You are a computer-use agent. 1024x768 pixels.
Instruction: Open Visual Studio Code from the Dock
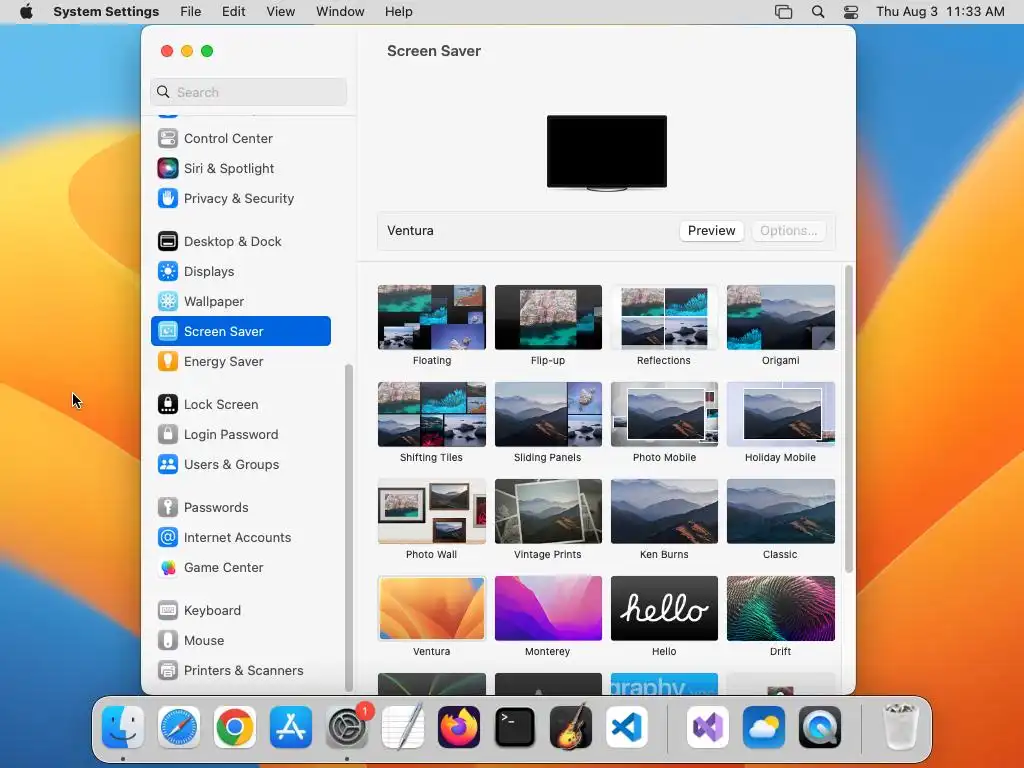[627, 727]
